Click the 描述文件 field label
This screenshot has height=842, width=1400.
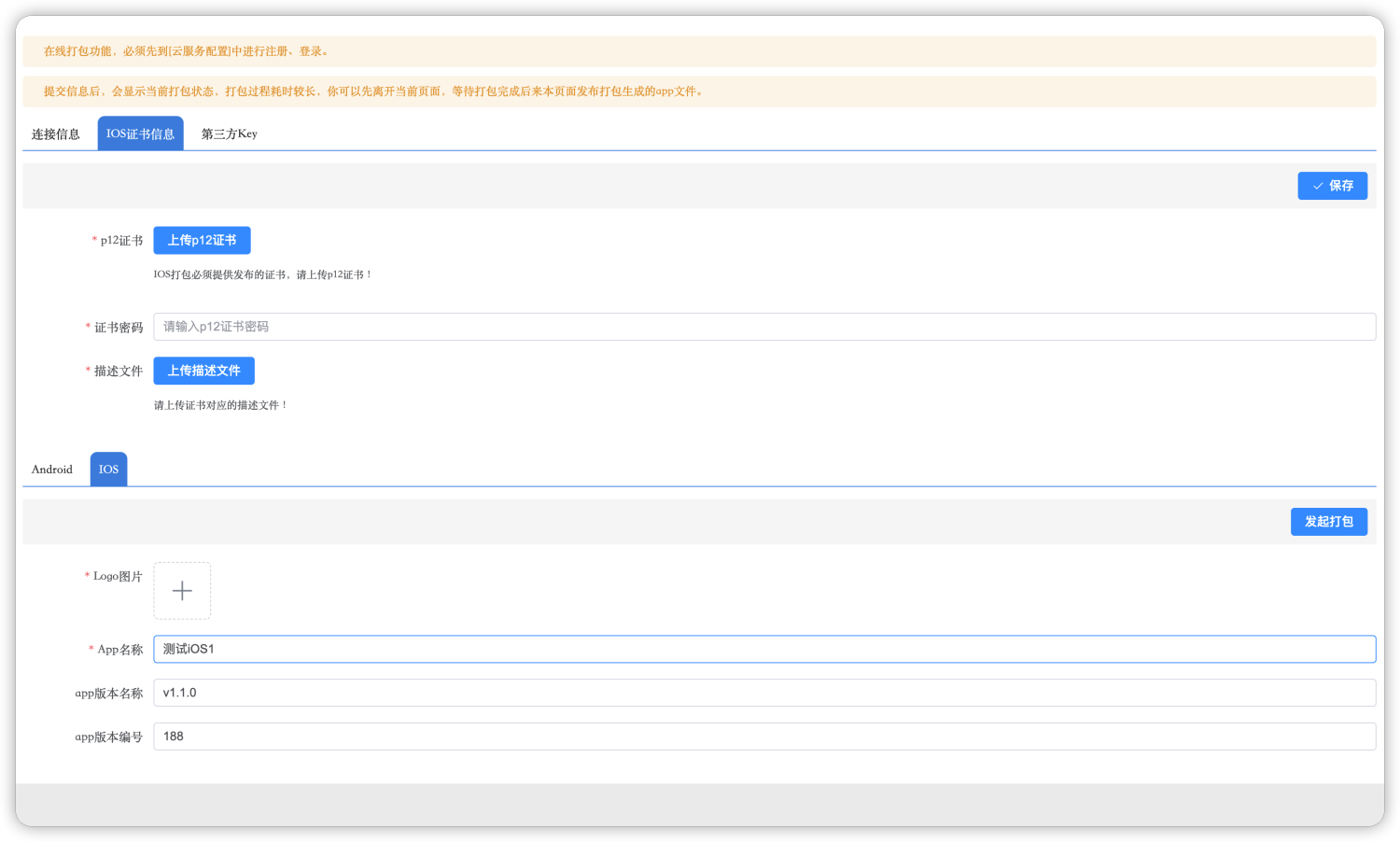118,372
